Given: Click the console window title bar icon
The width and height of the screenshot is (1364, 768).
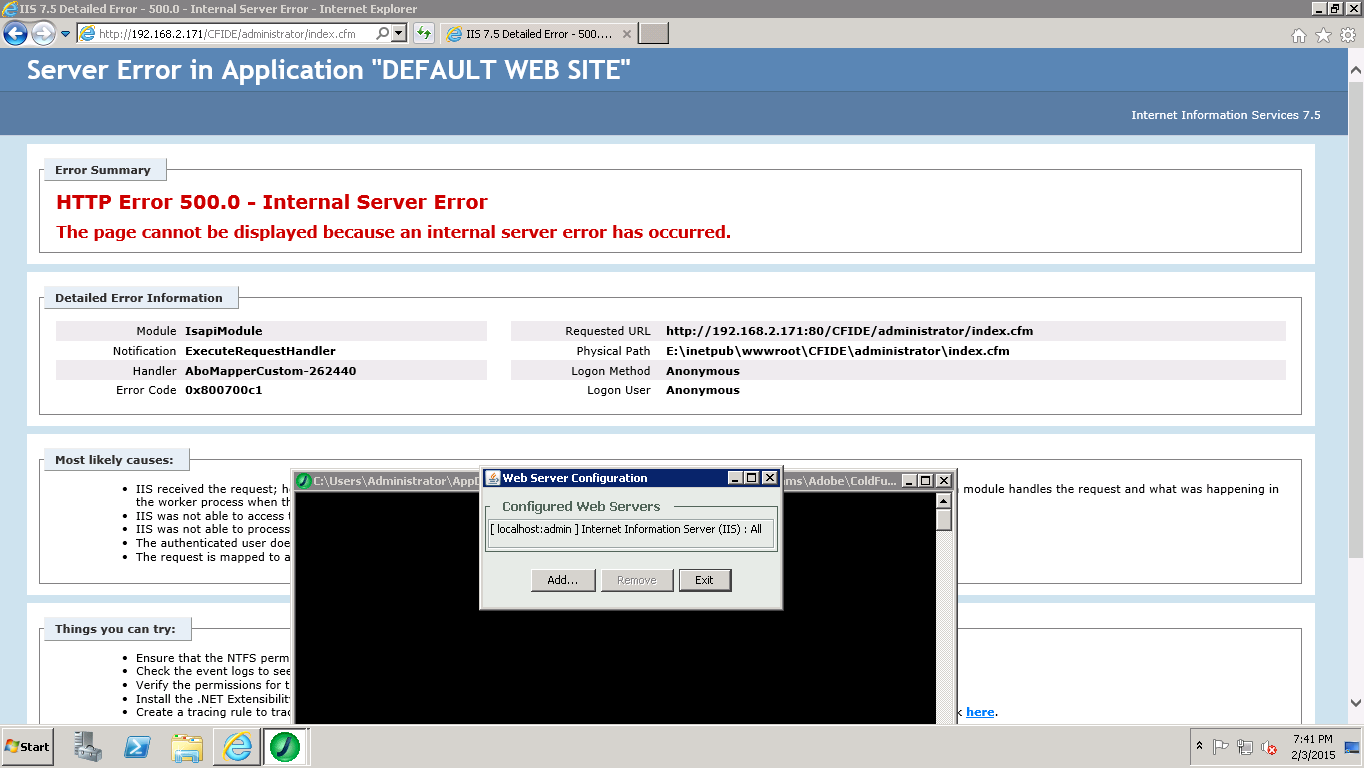Looking at the screenshot, I should pos(304,481).
